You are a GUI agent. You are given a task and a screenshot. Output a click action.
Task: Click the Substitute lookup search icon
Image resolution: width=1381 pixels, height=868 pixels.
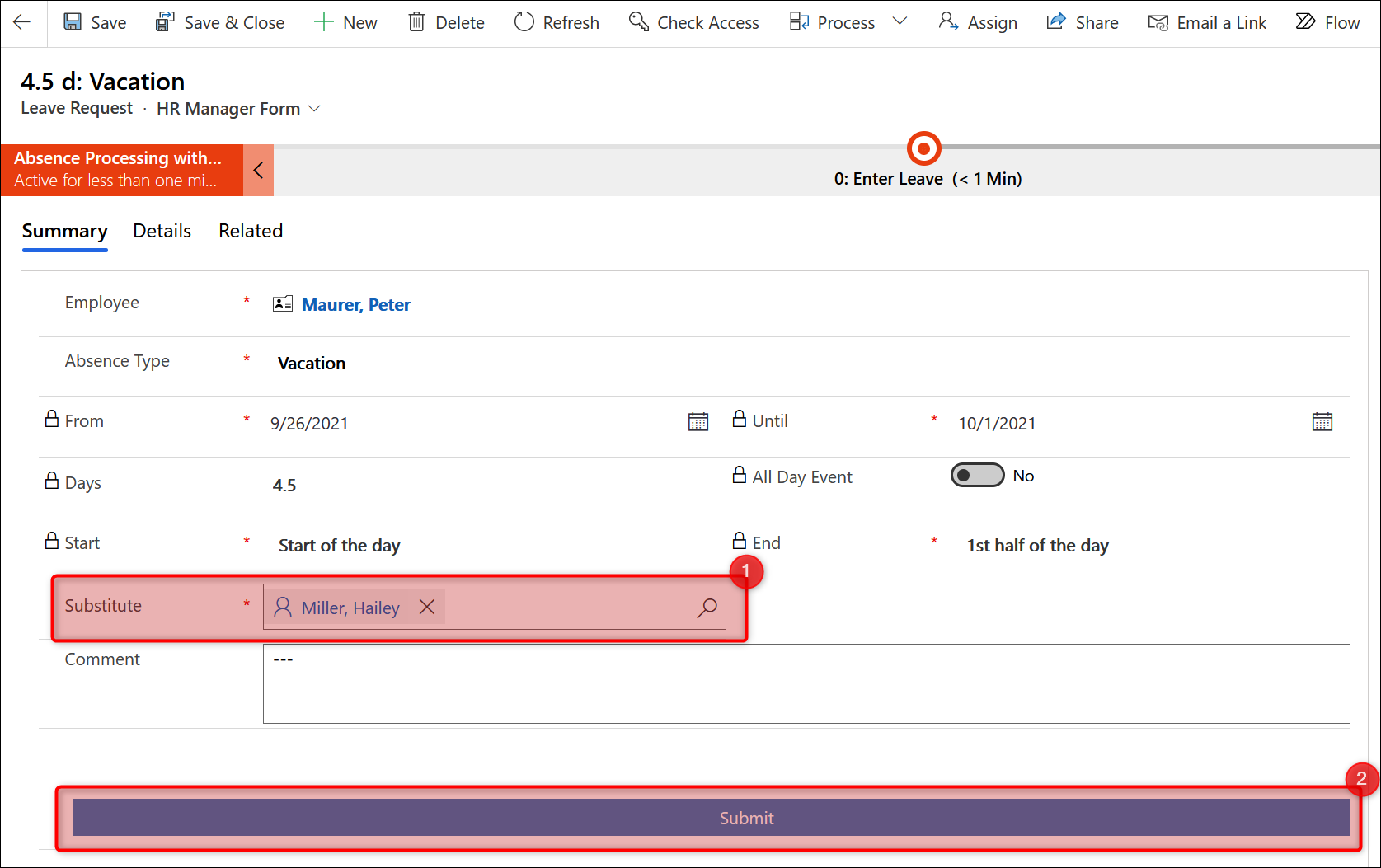707,608
